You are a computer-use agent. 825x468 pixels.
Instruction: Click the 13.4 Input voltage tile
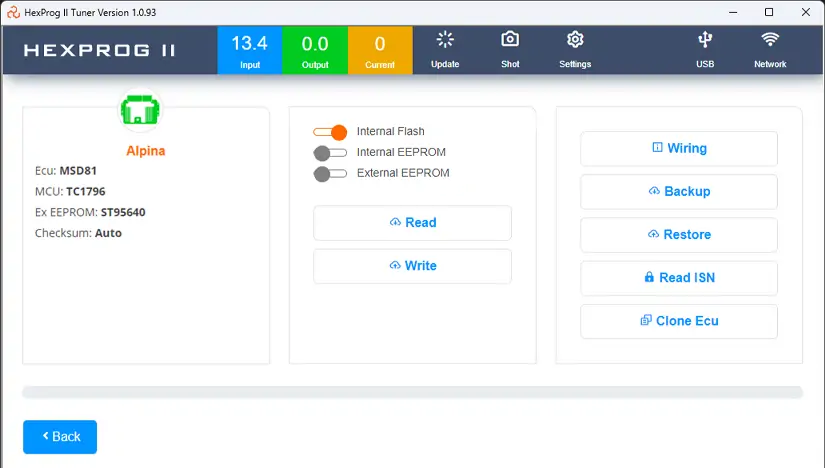tap(250, 50)
